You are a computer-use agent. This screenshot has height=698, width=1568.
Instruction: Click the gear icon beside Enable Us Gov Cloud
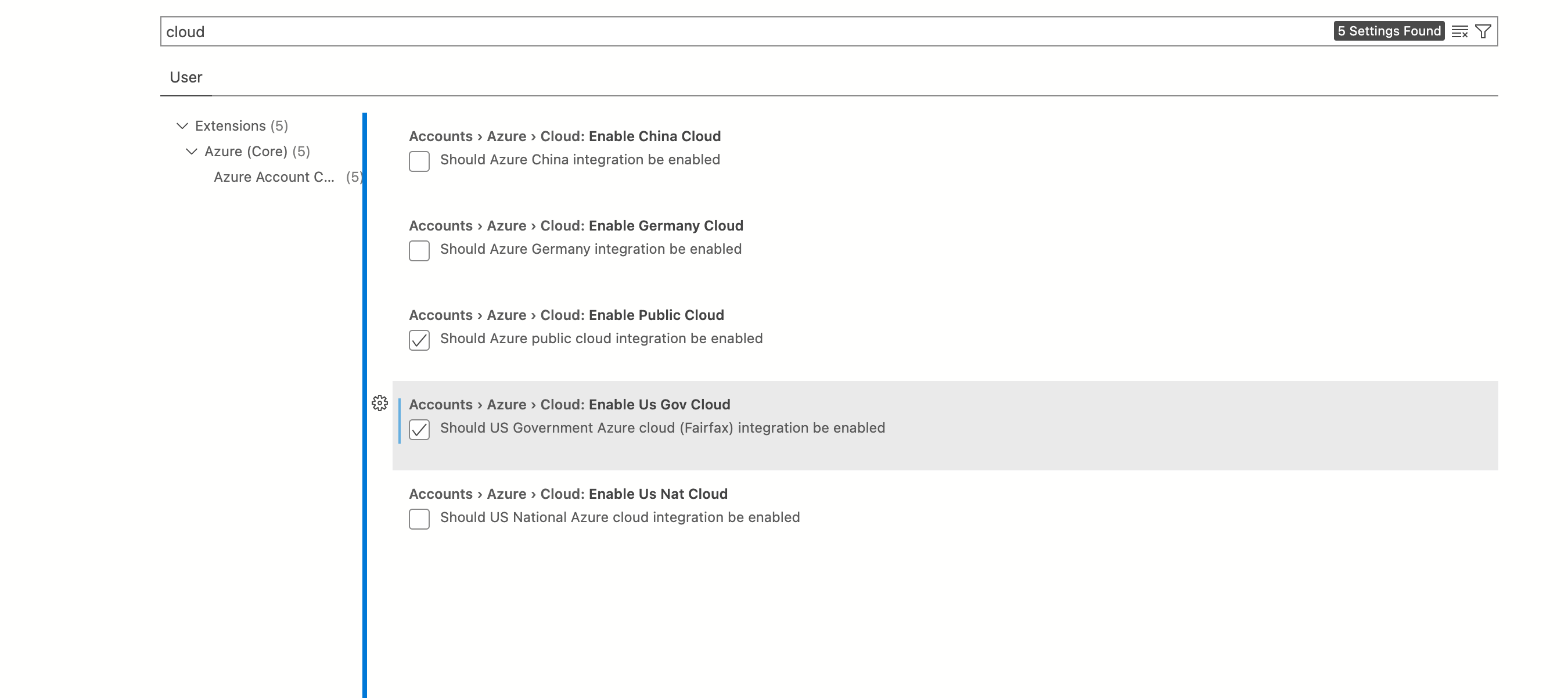tap(380, 404)
